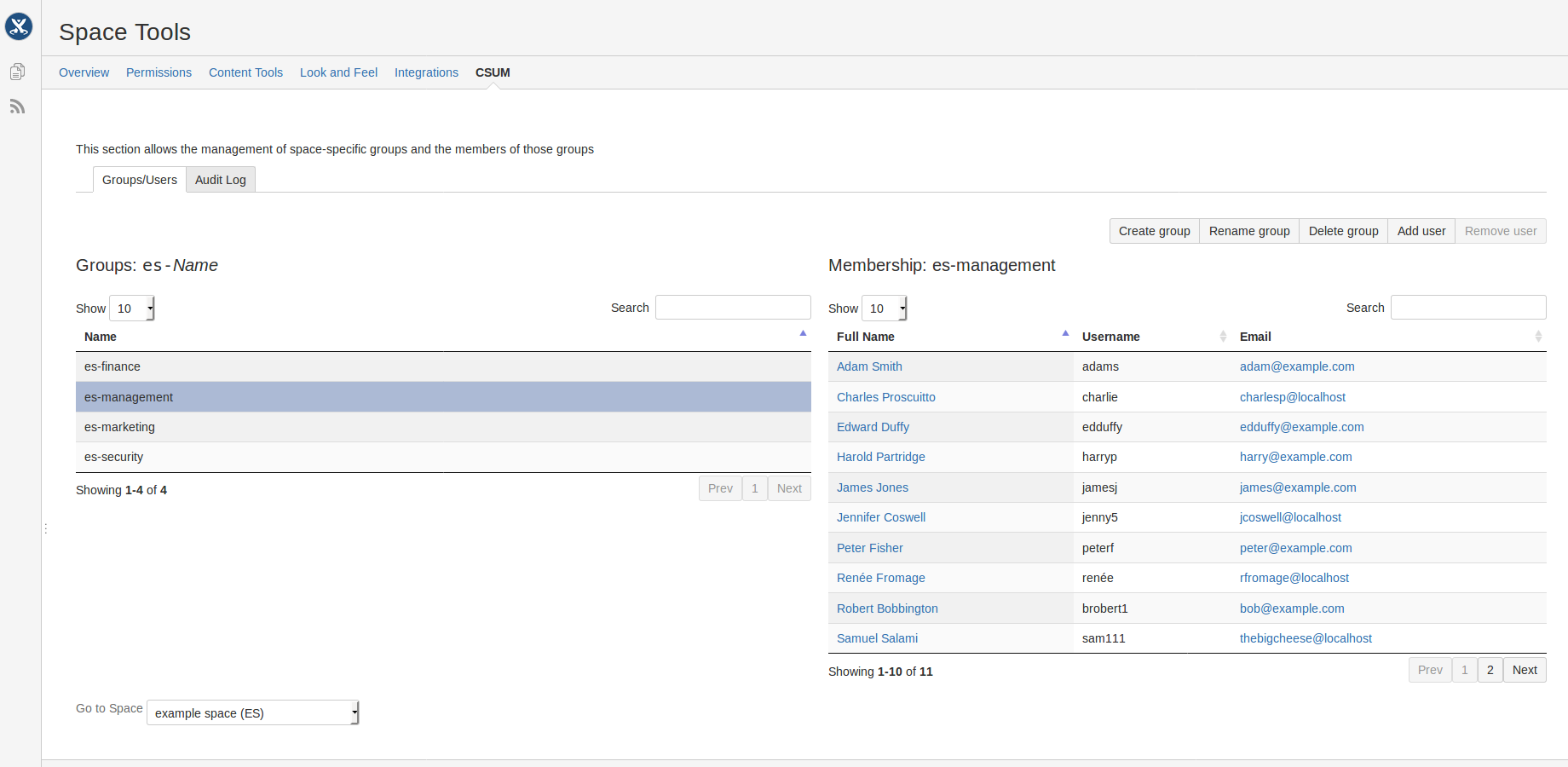Open Peter Fisher's profile link
Screen dimensions: 1568x767
[x=870, y=548]
